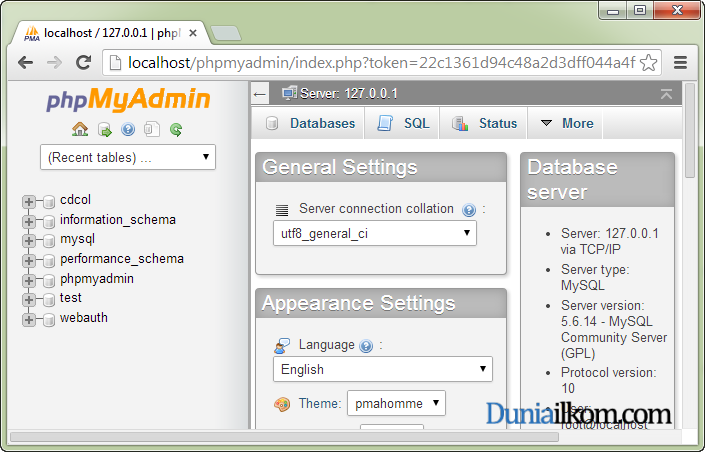
Task: Open phpMyAdmin documentation help icon
Action: click(128, 130)
